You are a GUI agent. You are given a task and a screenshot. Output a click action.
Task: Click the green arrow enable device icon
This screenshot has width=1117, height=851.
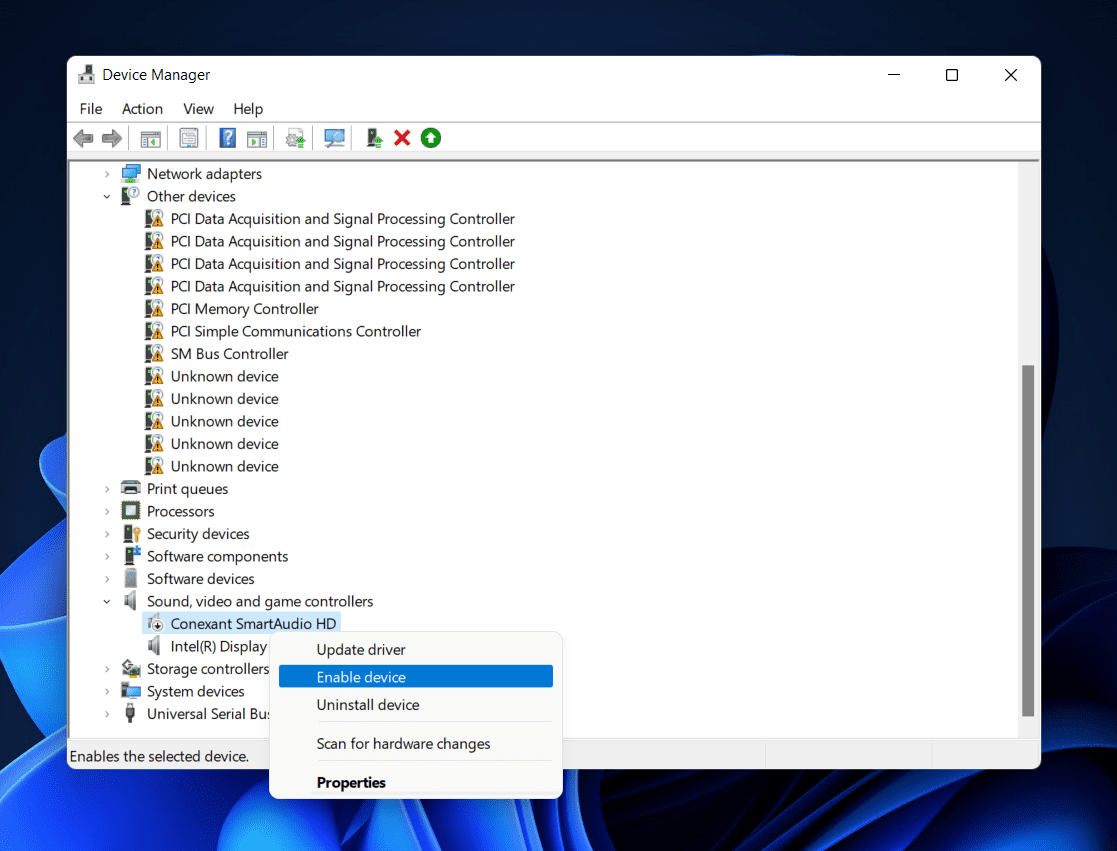coord(431,138)
